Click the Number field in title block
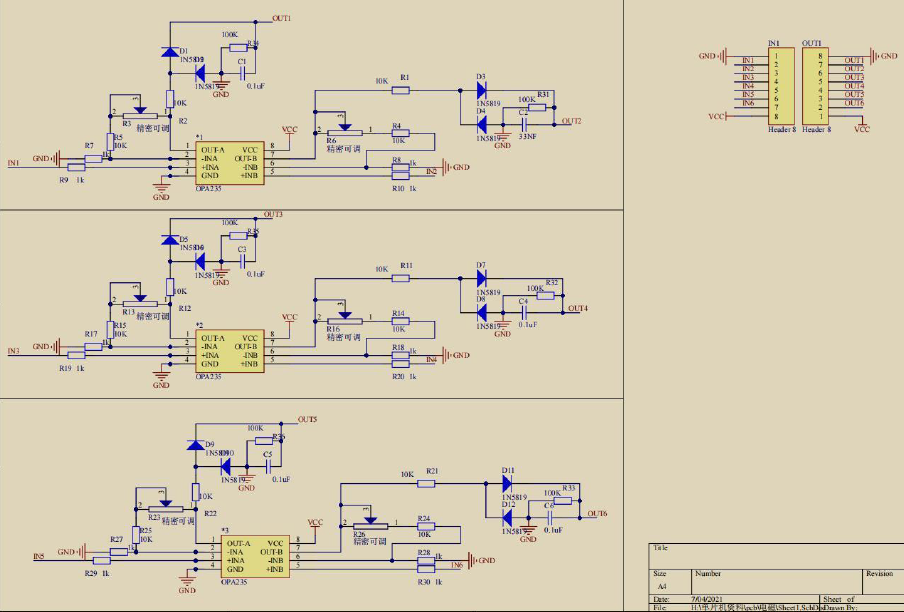Image resolution: width=904 pixels, height=612 pixels. point(777,582)
